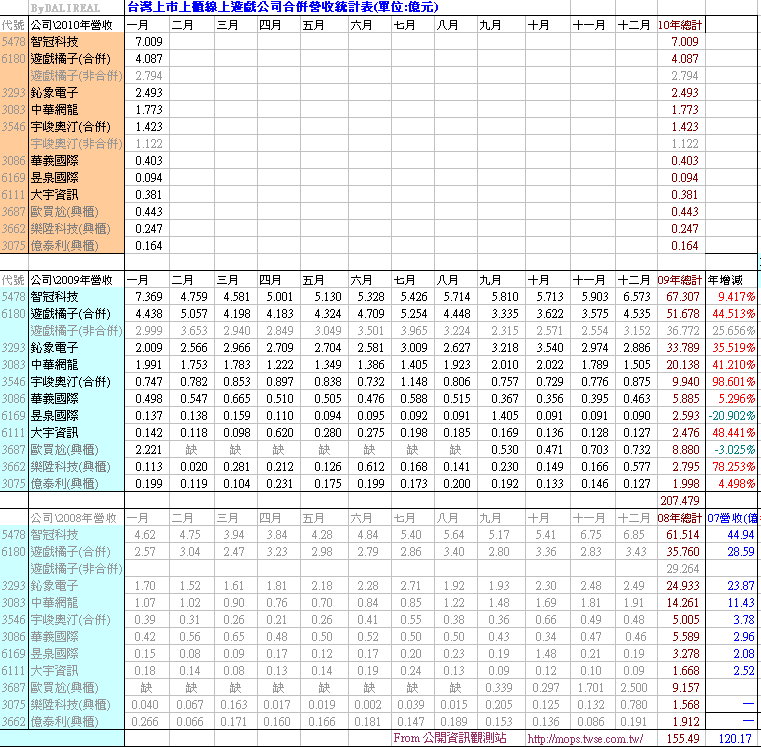Screen dimensions: 761x747
Task: Select the 2009 January value 7.369
Action: 149,297
